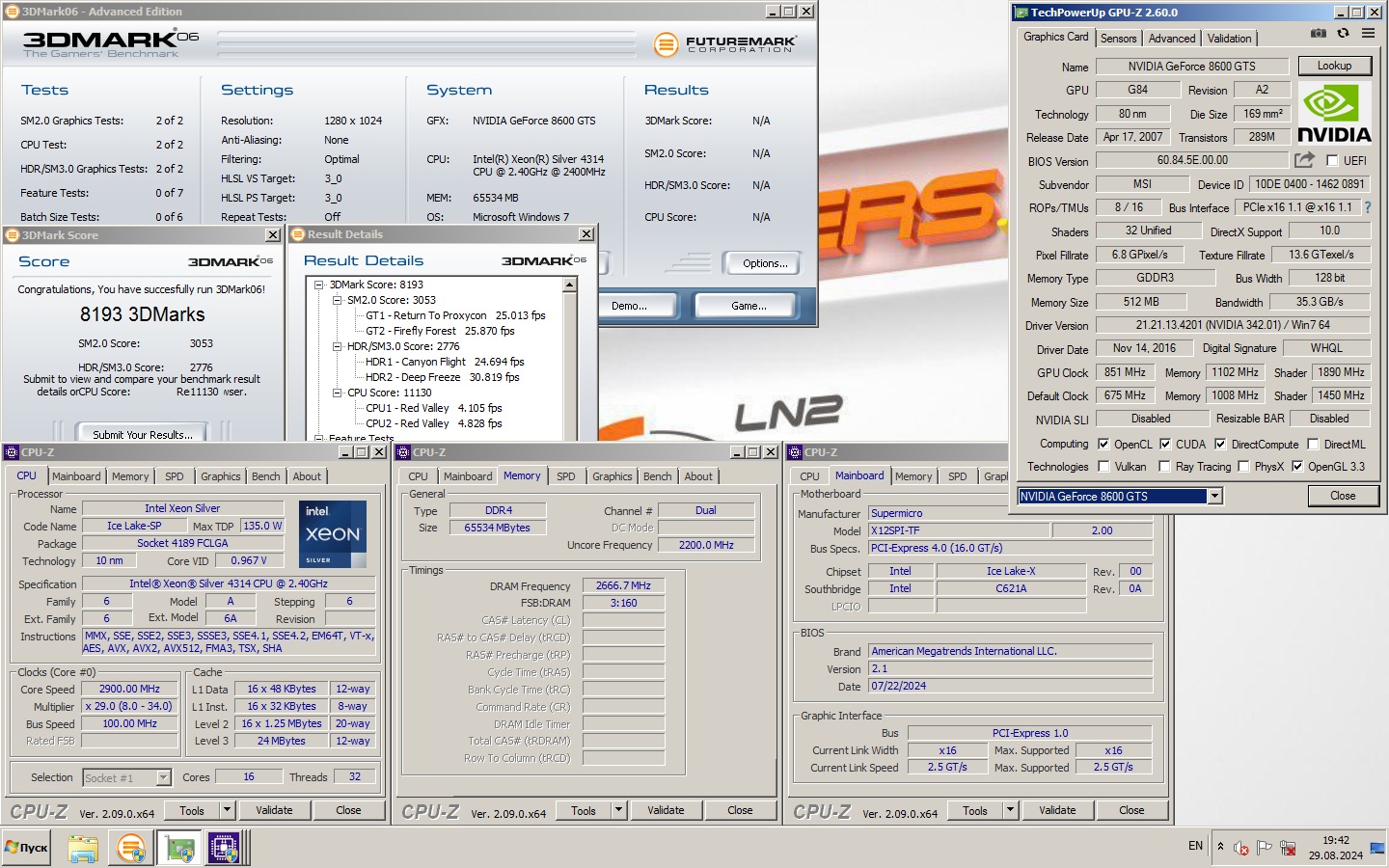Click the network tray icon

[1288, 848]
